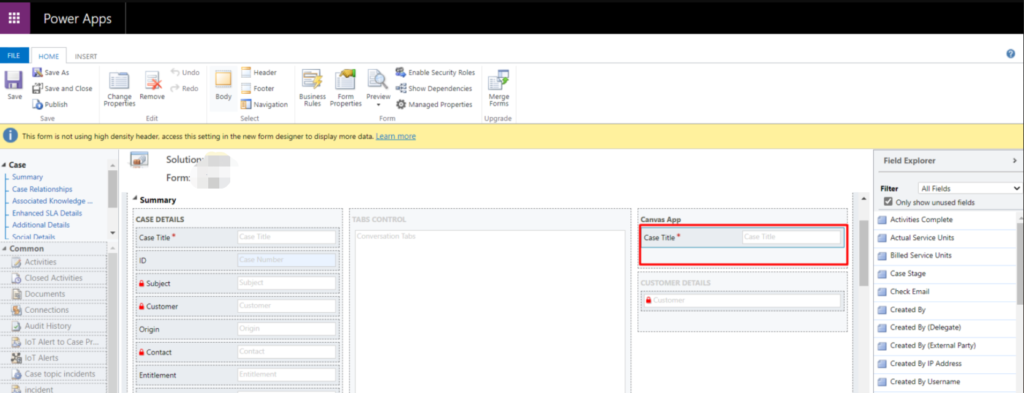Redo the last action
Viewport: 1024px width, 393px height.
click(185, 88)
